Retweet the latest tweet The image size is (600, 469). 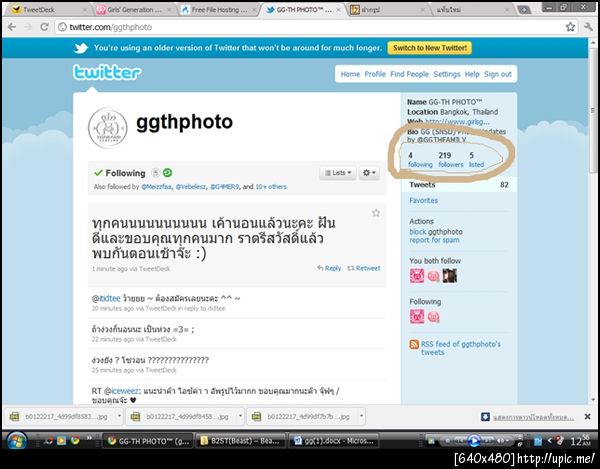pyautogui.click(x=364, y=268)
